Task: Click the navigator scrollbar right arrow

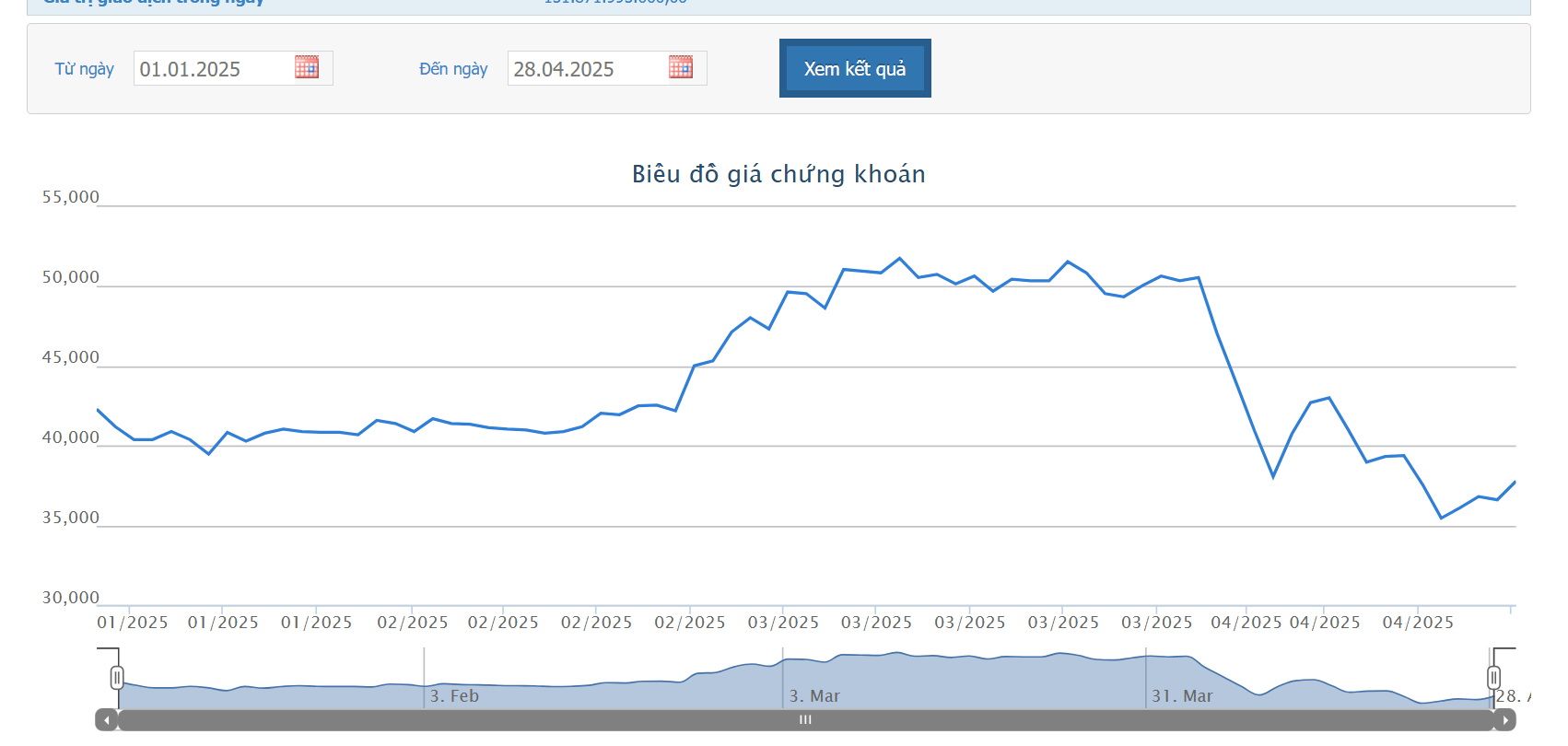Action: click(x=1505, y=720)
